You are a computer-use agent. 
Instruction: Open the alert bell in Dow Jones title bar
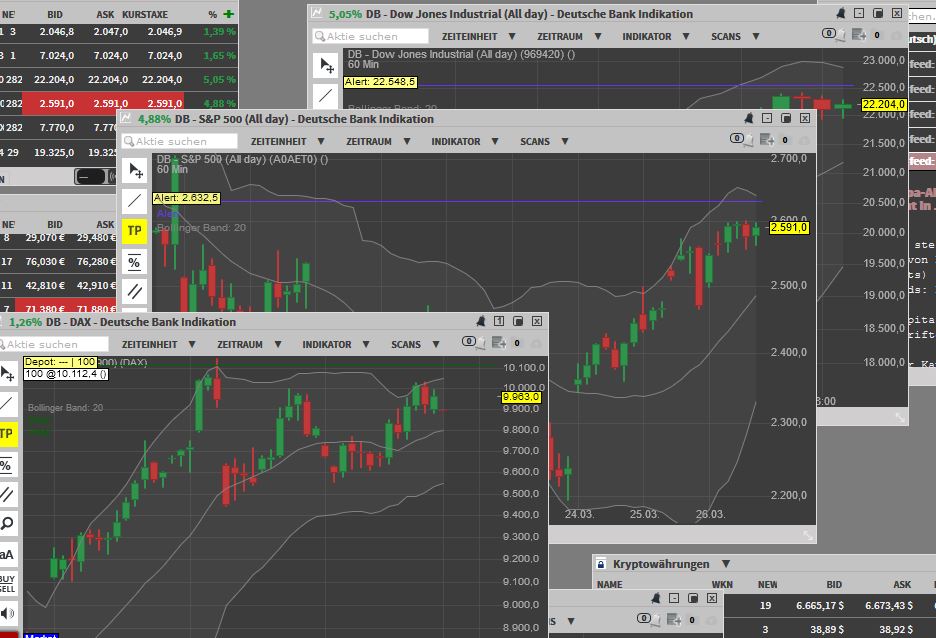840,13
